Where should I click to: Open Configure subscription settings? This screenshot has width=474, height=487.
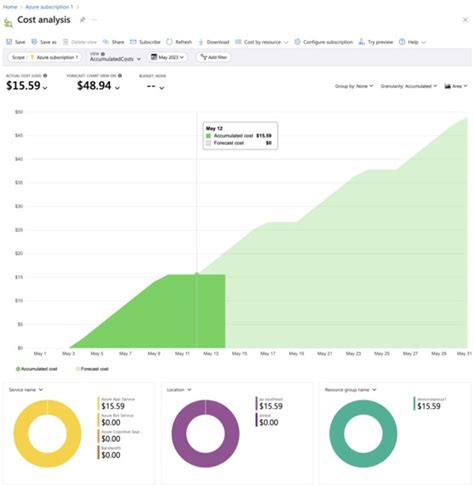[x=323, y=42]
